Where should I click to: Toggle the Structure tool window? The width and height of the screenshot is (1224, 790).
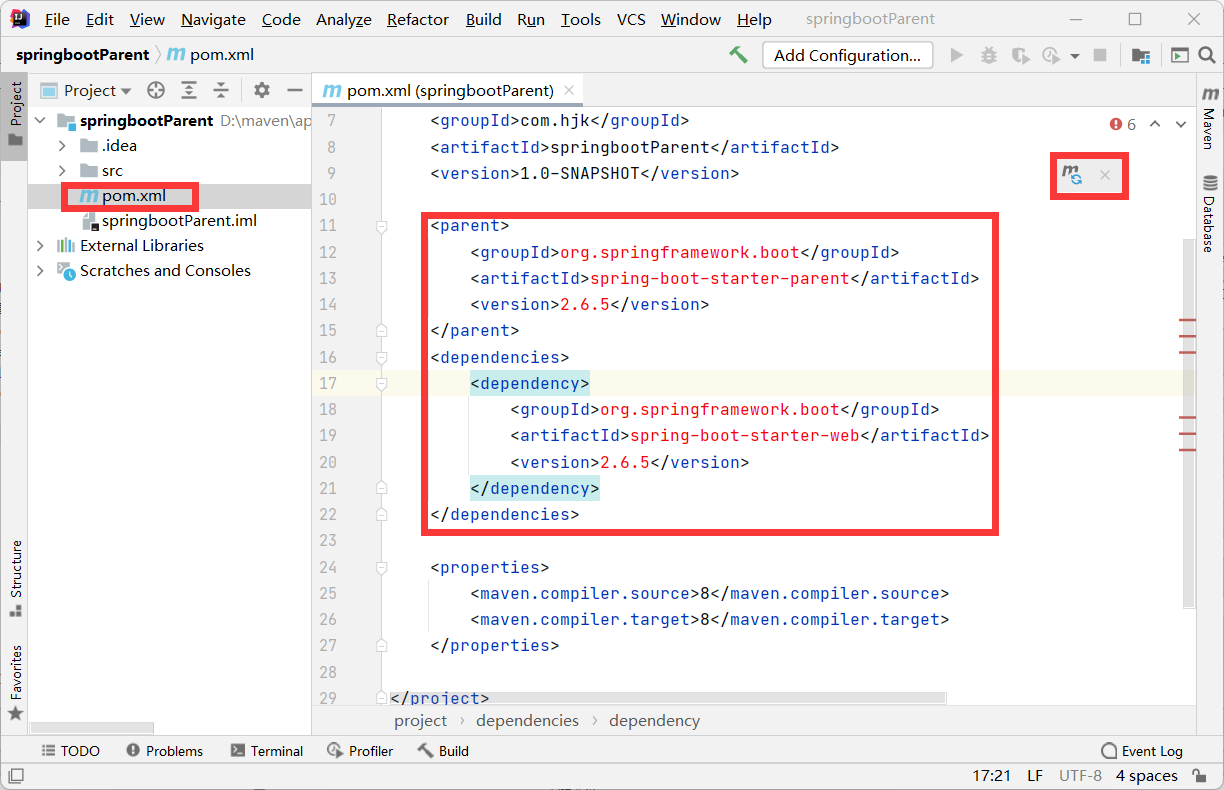point(15,578)
